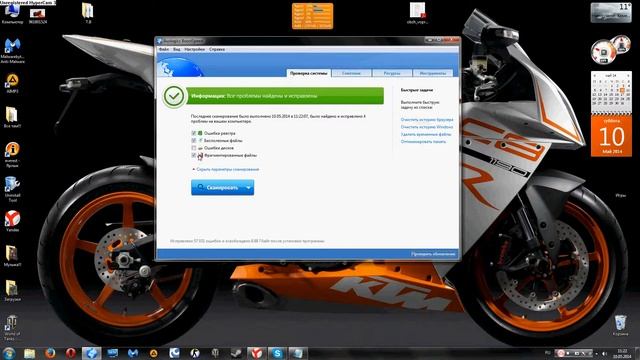
Task: Launch Firefox from the taskbar
Action: pos(50,353)
